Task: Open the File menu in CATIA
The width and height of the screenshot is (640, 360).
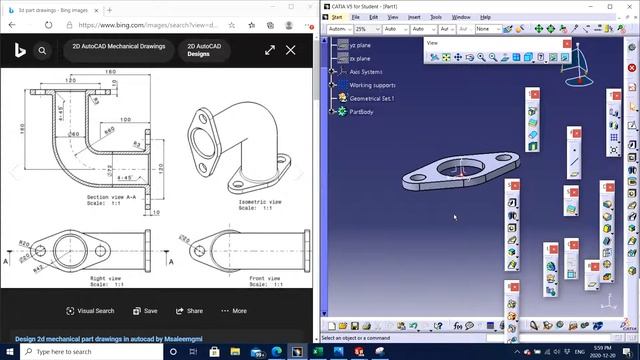Action: [x=356, y=17]
